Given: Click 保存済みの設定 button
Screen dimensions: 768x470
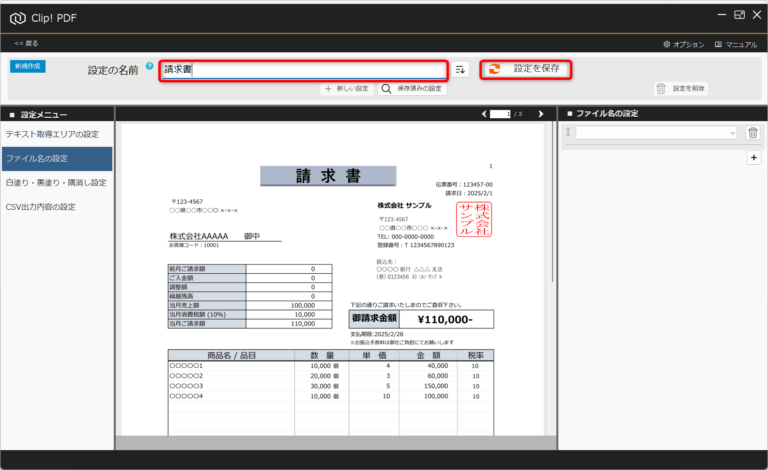Looking at the screenshot, I should (412, 89).
